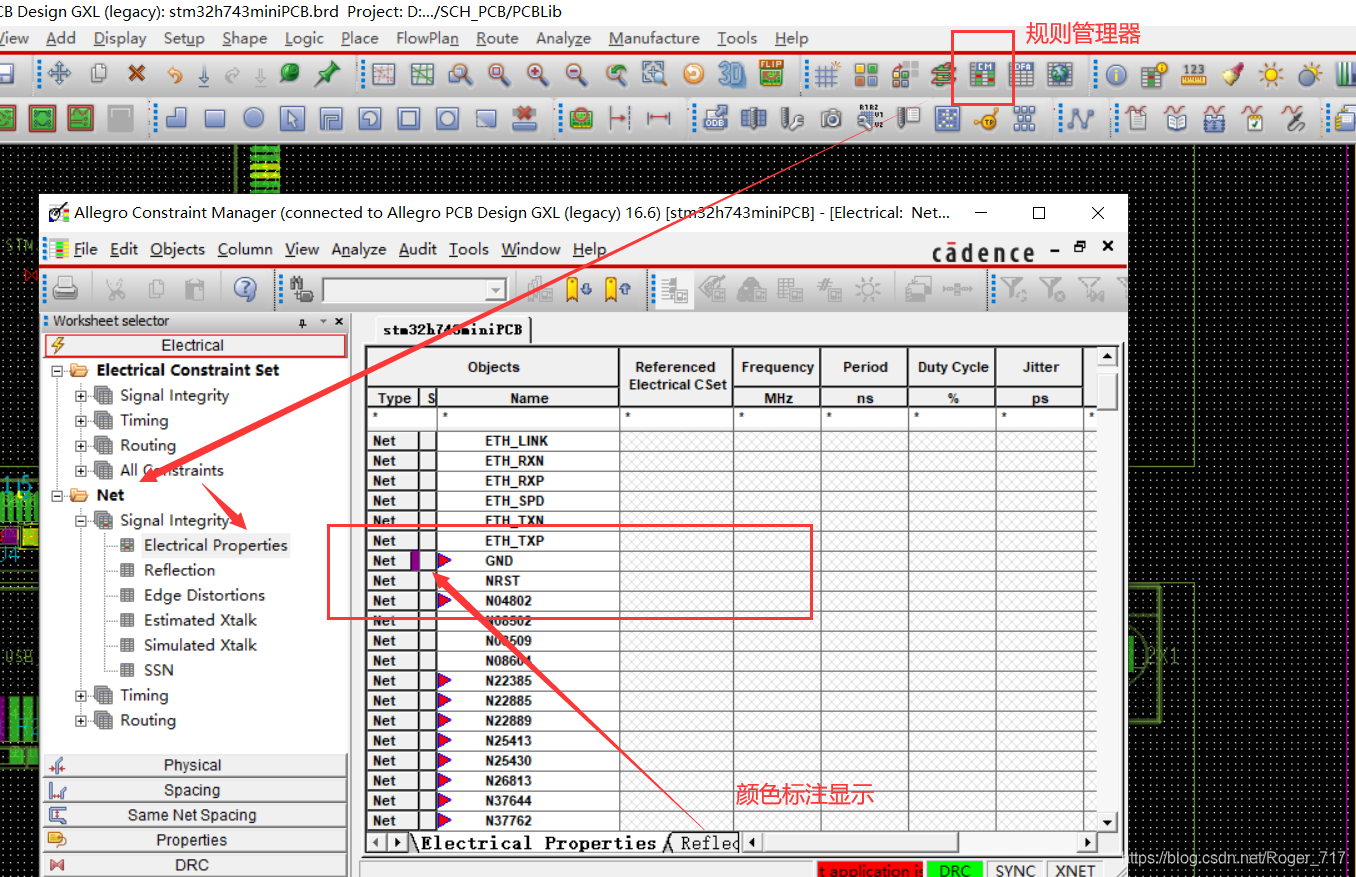This screenshot has height=877, width=1356.
Task: Click the 123 ruler measure icon
Action: (1193, 74)
